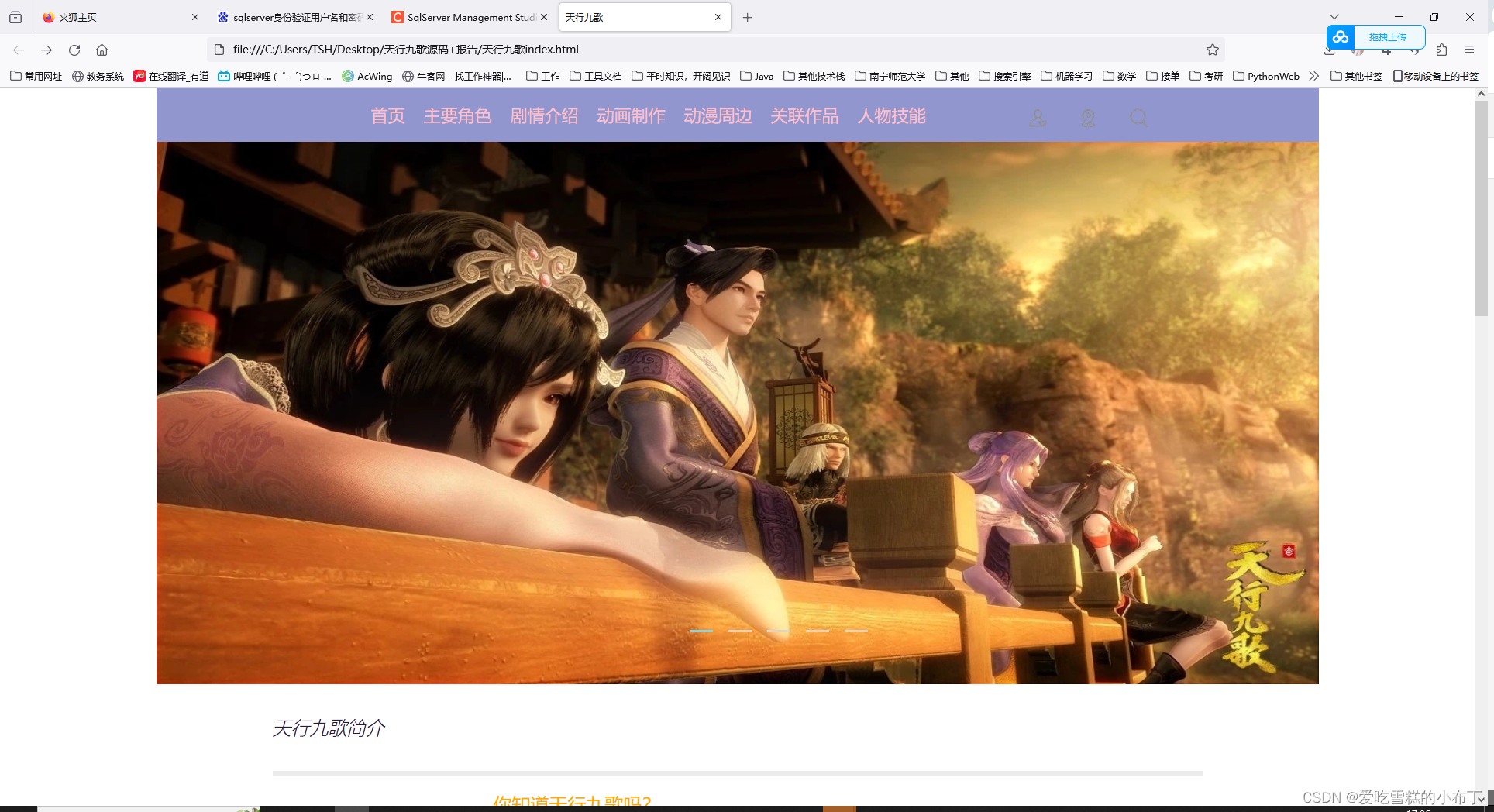This screenshot has width=1494, height=812.
Task: Open the 牛客网 bookmark
Action: [456, 76]
